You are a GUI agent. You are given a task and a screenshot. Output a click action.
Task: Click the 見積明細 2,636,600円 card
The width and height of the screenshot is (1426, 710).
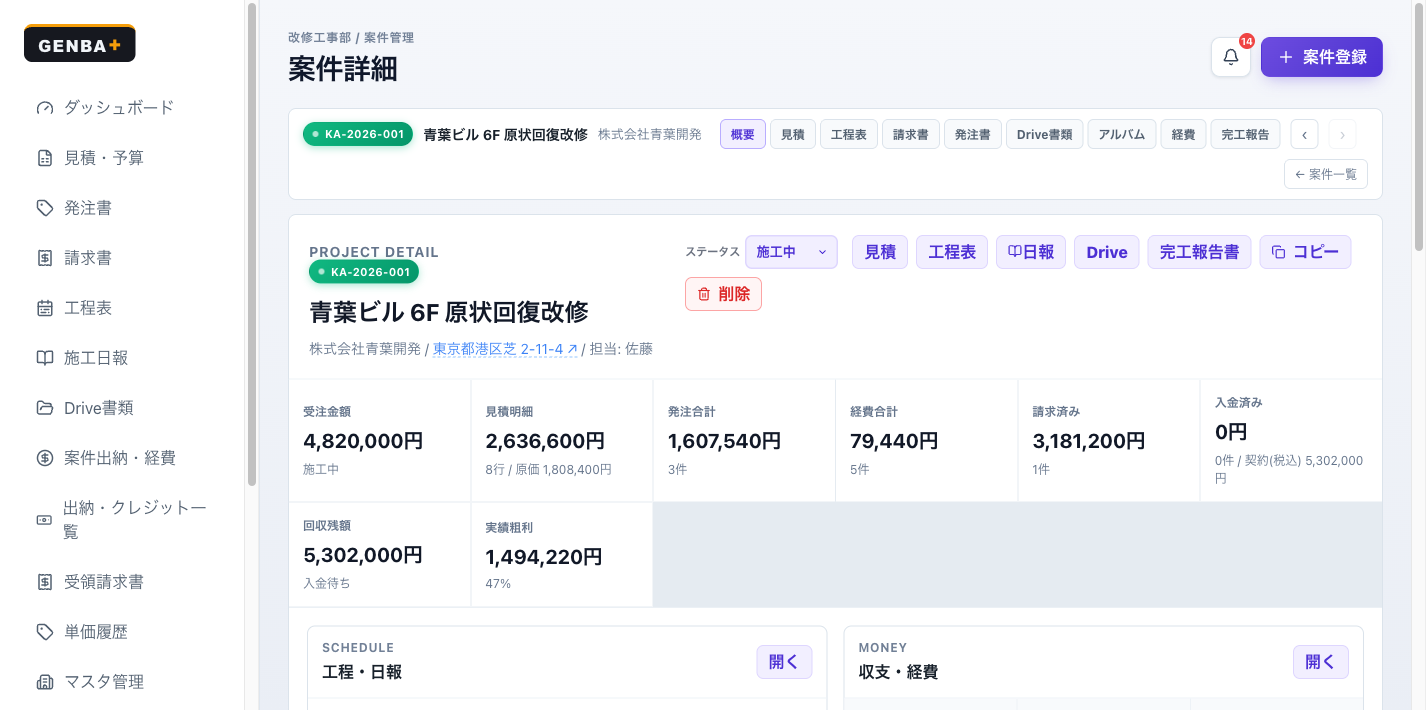[x=562, y=440]
